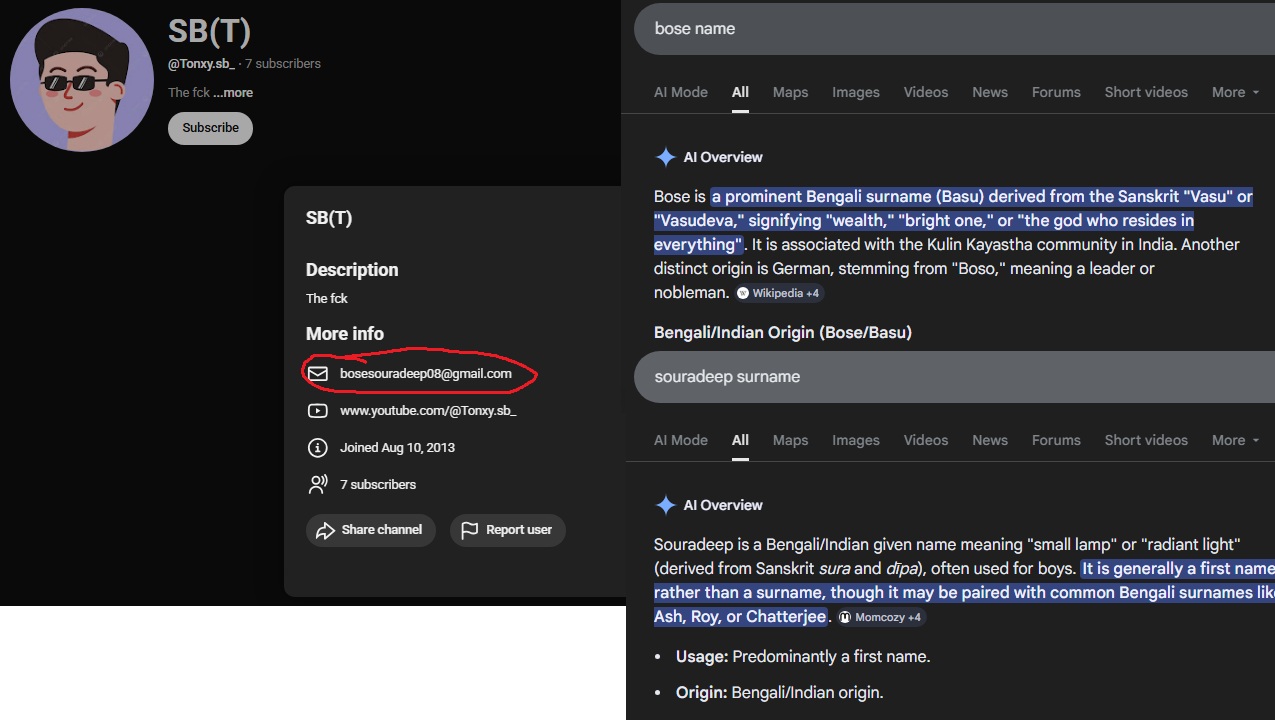This screenshot has width=1275, height=720.
Task: Open News tab in 'souradeep surname' search
Action: (x=990, y=440)
